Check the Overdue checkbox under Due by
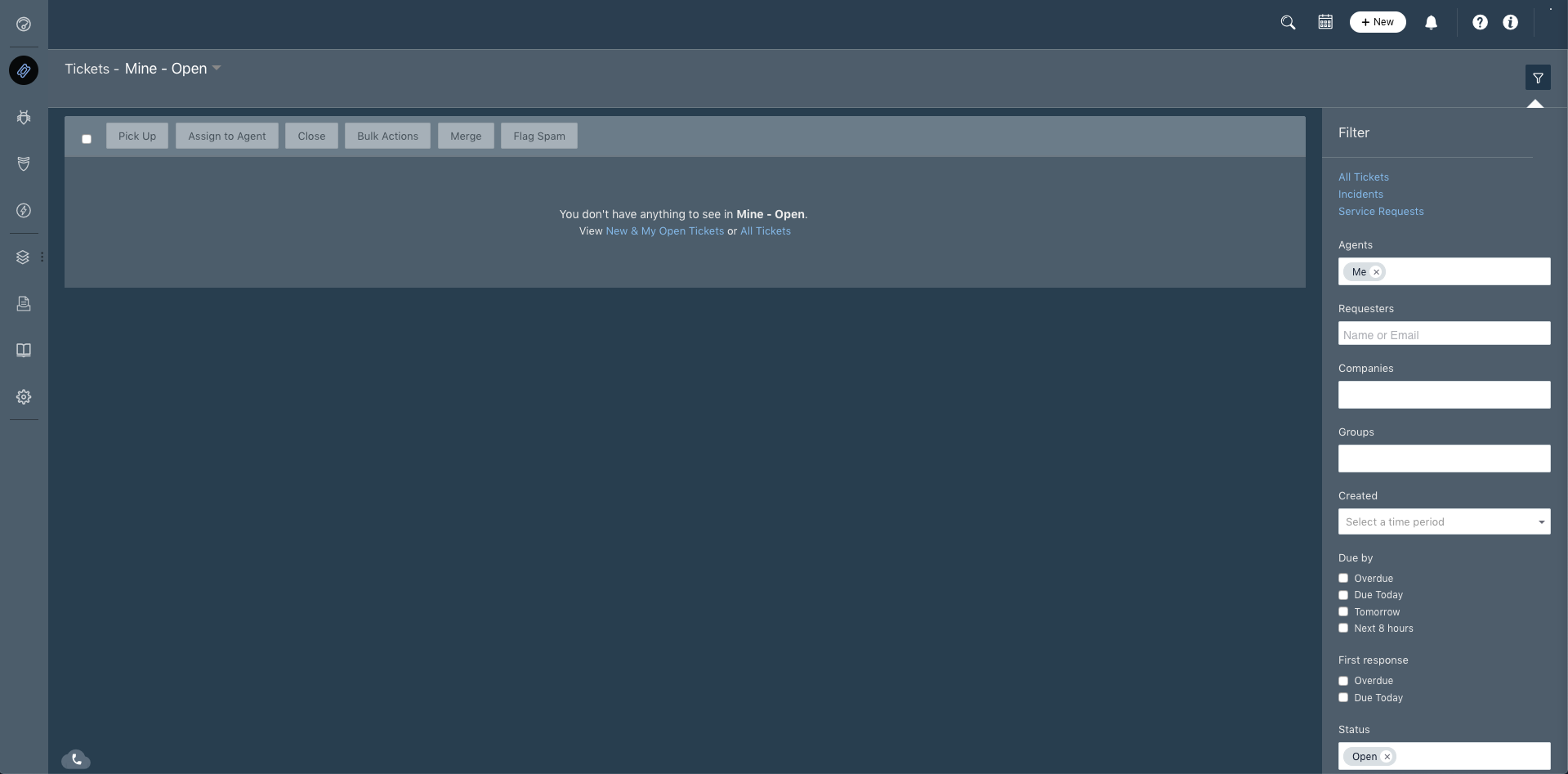 tap(1342, 578)
